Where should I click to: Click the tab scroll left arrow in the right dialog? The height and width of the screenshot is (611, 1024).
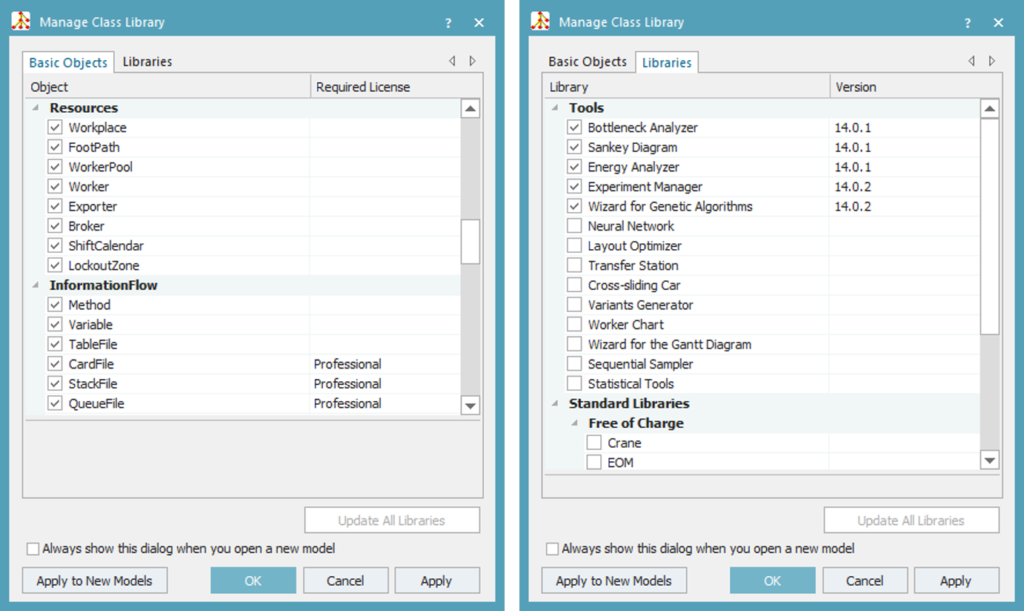tap(971, 61)
